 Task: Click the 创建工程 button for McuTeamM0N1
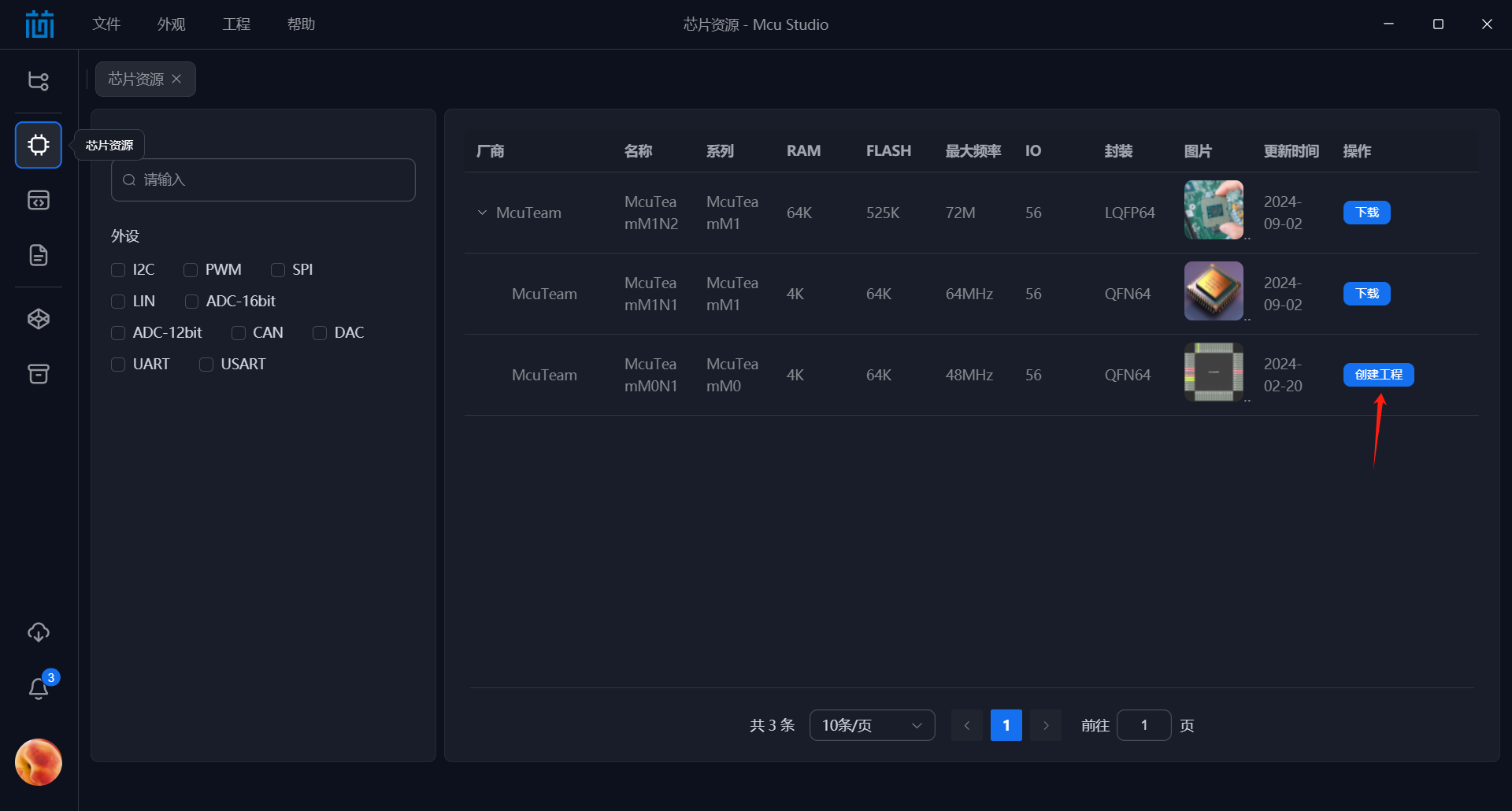click(x=1379, y=375)
